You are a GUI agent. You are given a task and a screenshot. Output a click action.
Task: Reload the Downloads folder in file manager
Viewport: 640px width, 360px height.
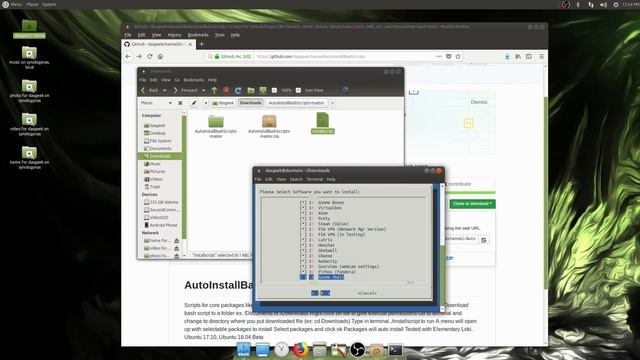238,90
